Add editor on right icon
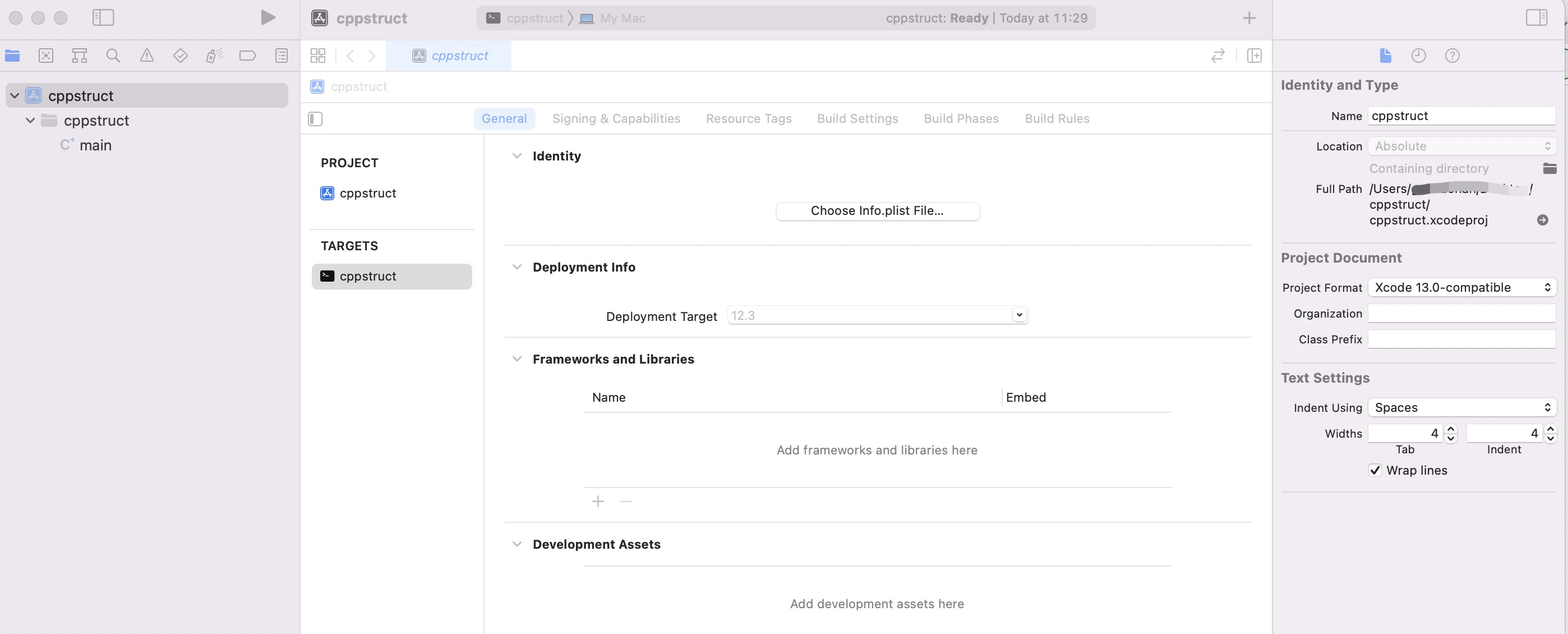 click(1254, 56)
